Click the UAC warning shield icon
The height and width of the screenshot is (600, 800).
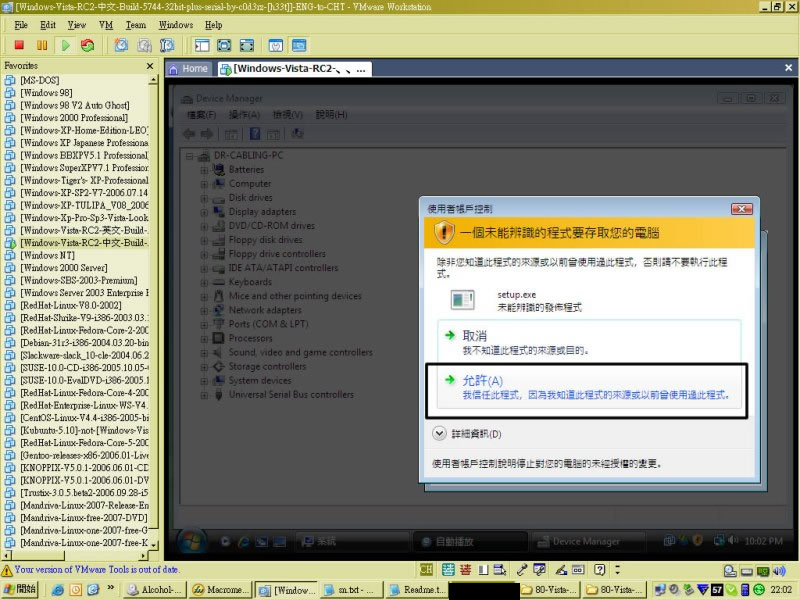[444, 232]
